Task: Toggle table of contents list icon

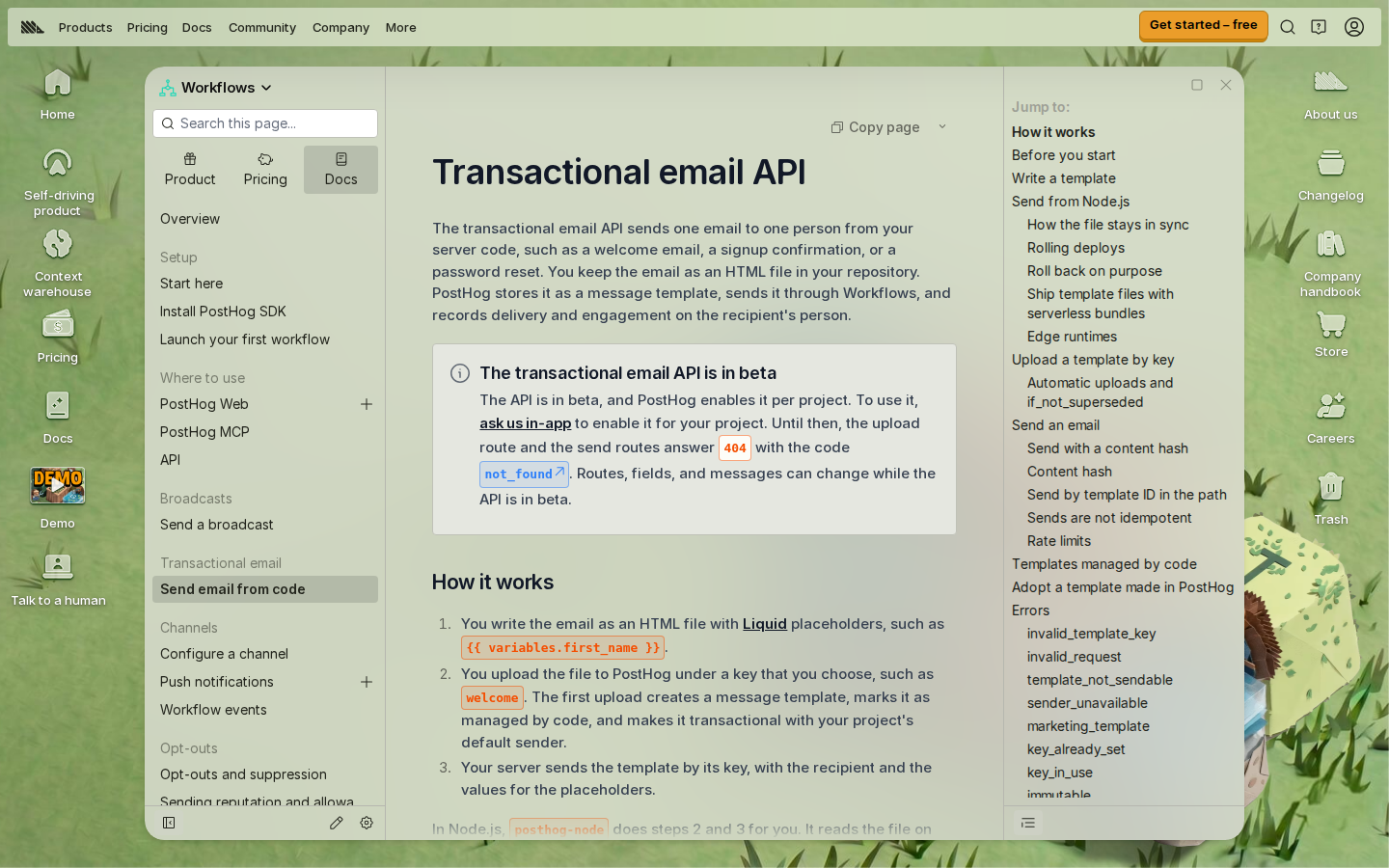Action: (1028, 823)
